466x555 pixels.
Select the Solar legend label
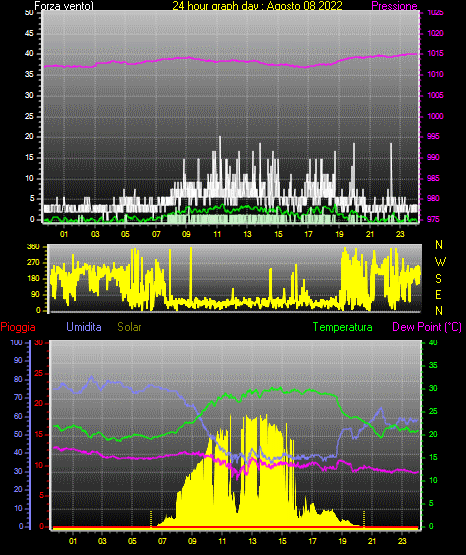[x=130, y=327]
